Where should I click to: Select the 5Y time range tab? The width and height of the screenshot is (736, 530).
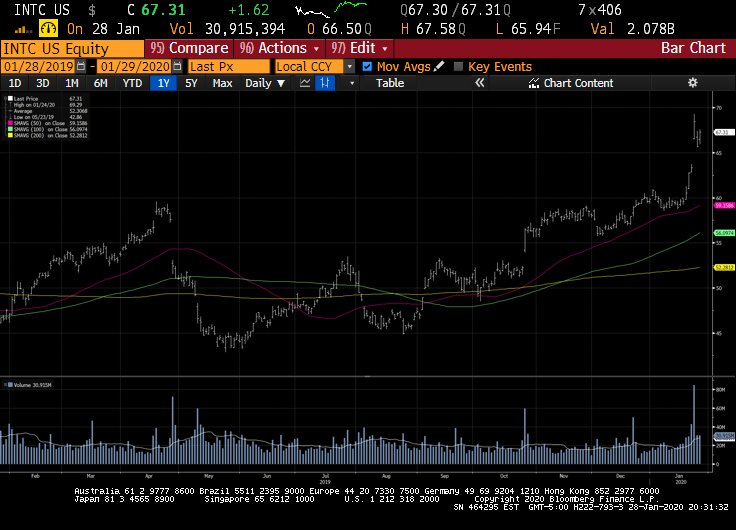191,83
